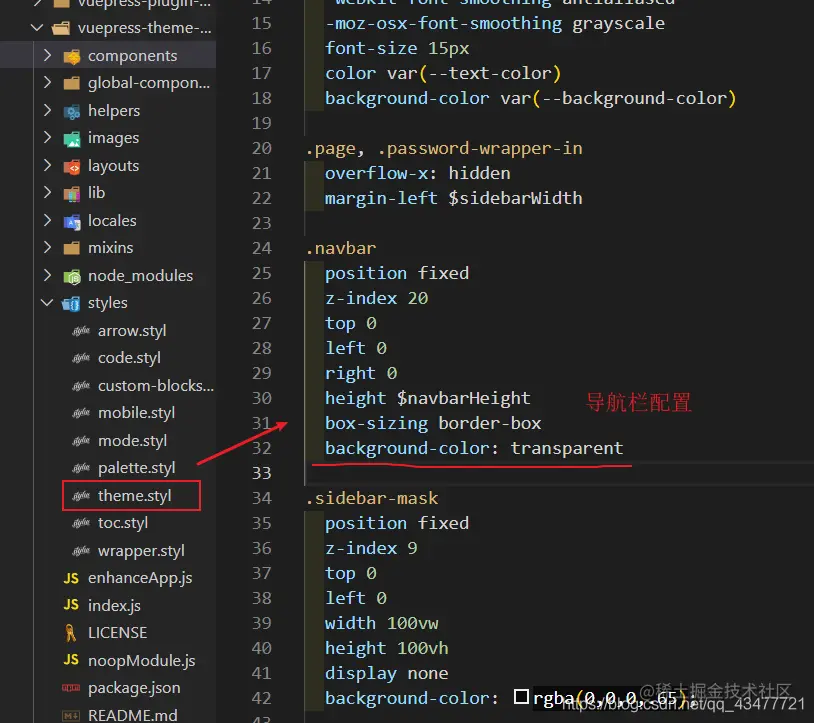The image size is (814, 723).
Task: Expand the lib folder chevron
Action: pyautogui.click(x=47, y=193)
